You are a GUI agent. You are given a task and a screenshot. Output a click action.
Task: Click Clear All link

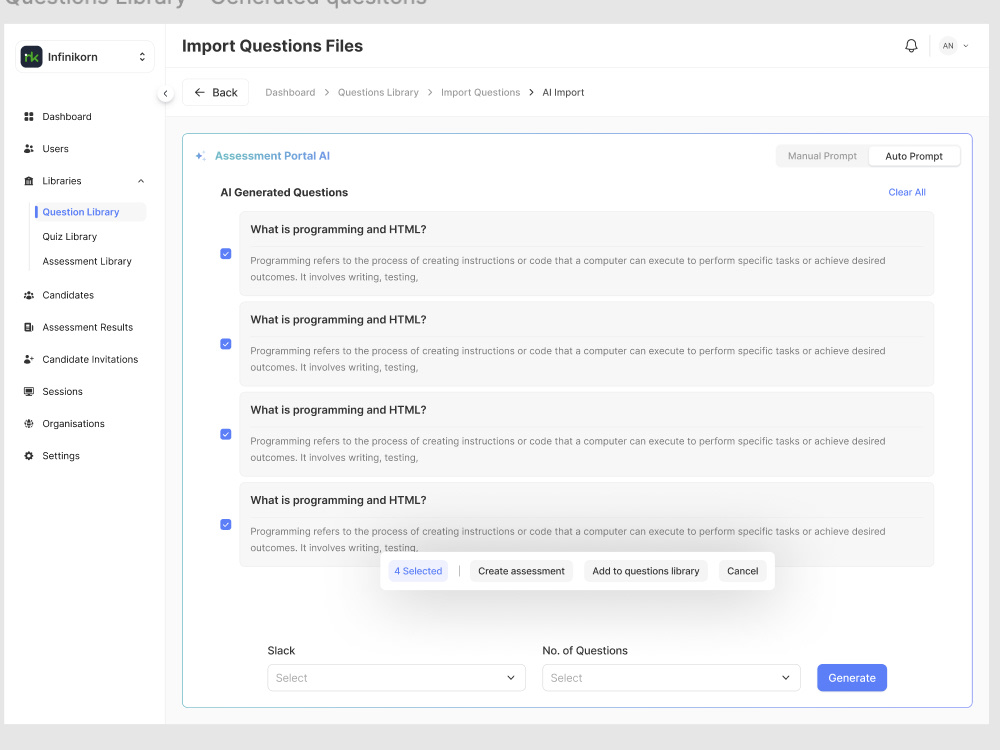(x=907, y=193)
